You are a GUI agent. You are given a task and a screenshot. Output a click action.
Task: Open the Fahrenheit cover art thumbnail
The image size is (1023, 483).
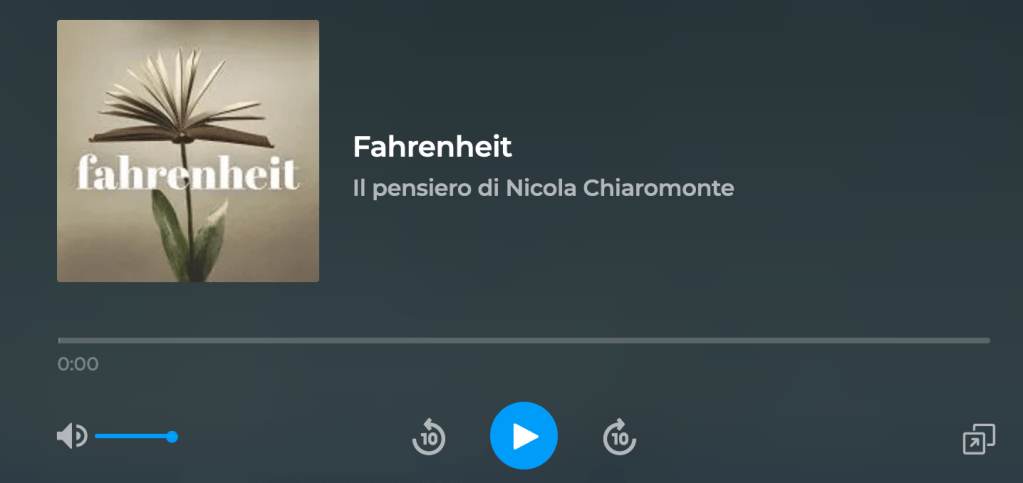click(x=188, y=151)
